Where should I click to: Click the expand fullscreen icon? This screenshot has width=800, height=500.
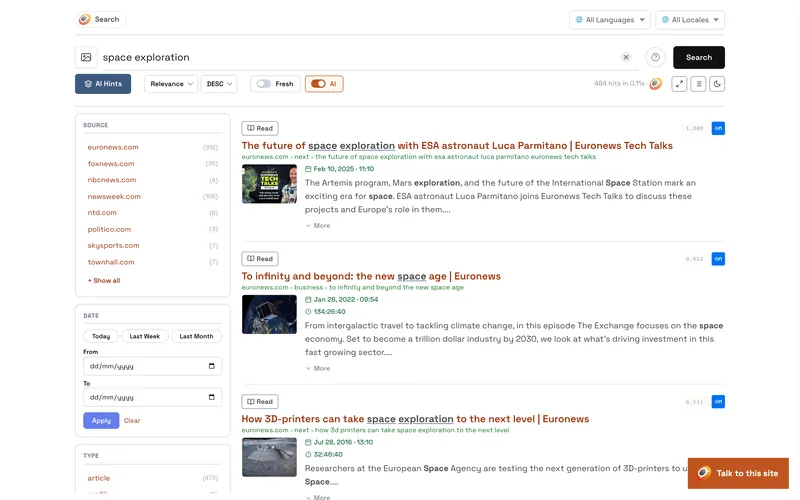click(x=679, y=84)
